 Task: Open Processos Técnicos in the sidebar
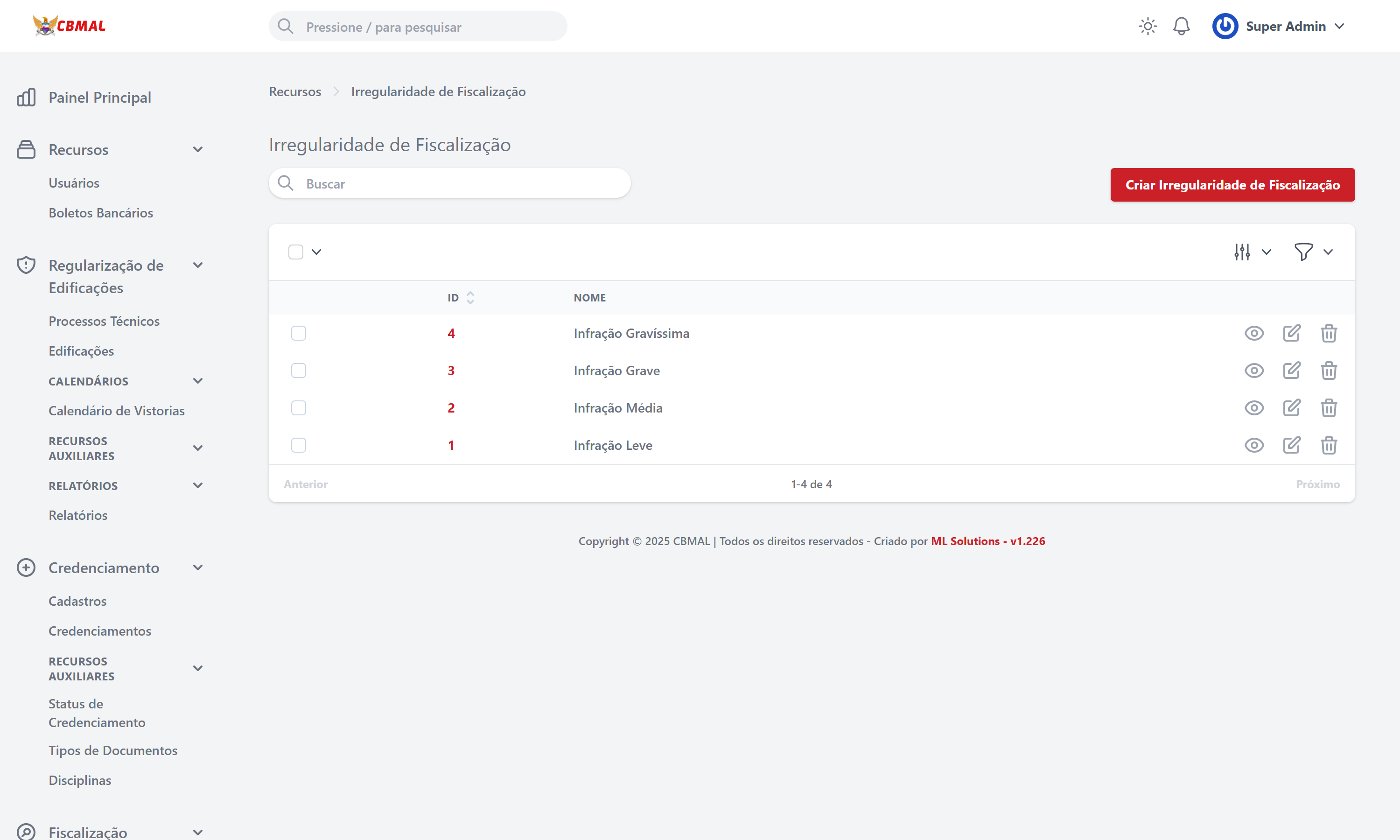pyautogui.click(x=104, y=321)
